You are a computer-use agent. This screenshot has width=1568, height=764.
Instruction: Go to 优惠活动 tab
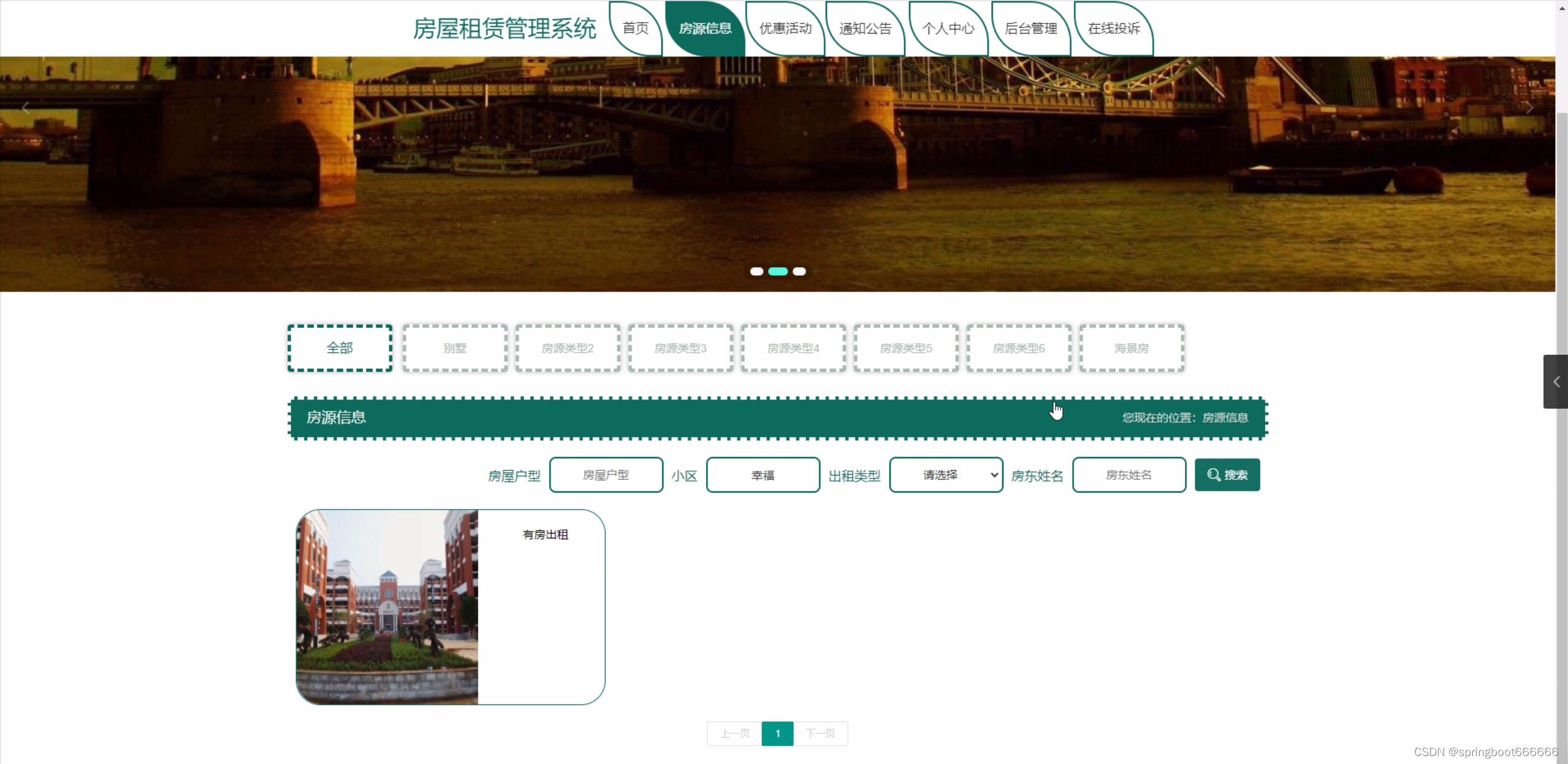(785, 28)
